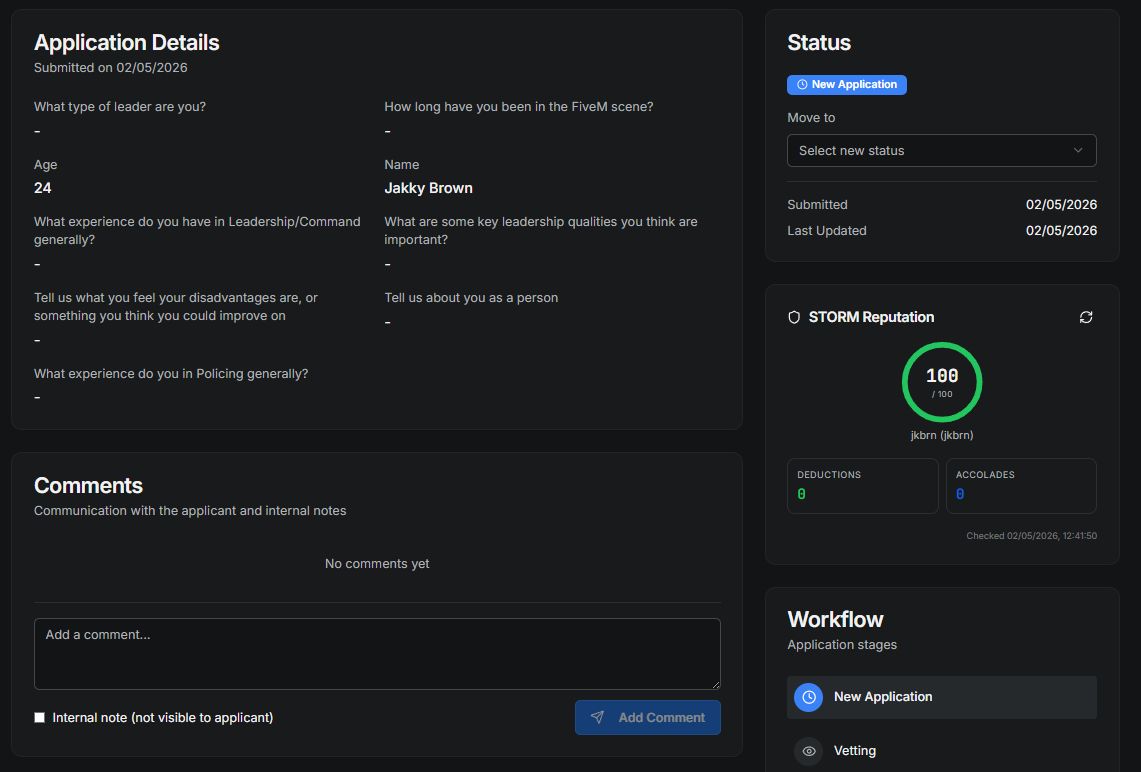Click the Application stages subtitle

[x=842, y=645]
